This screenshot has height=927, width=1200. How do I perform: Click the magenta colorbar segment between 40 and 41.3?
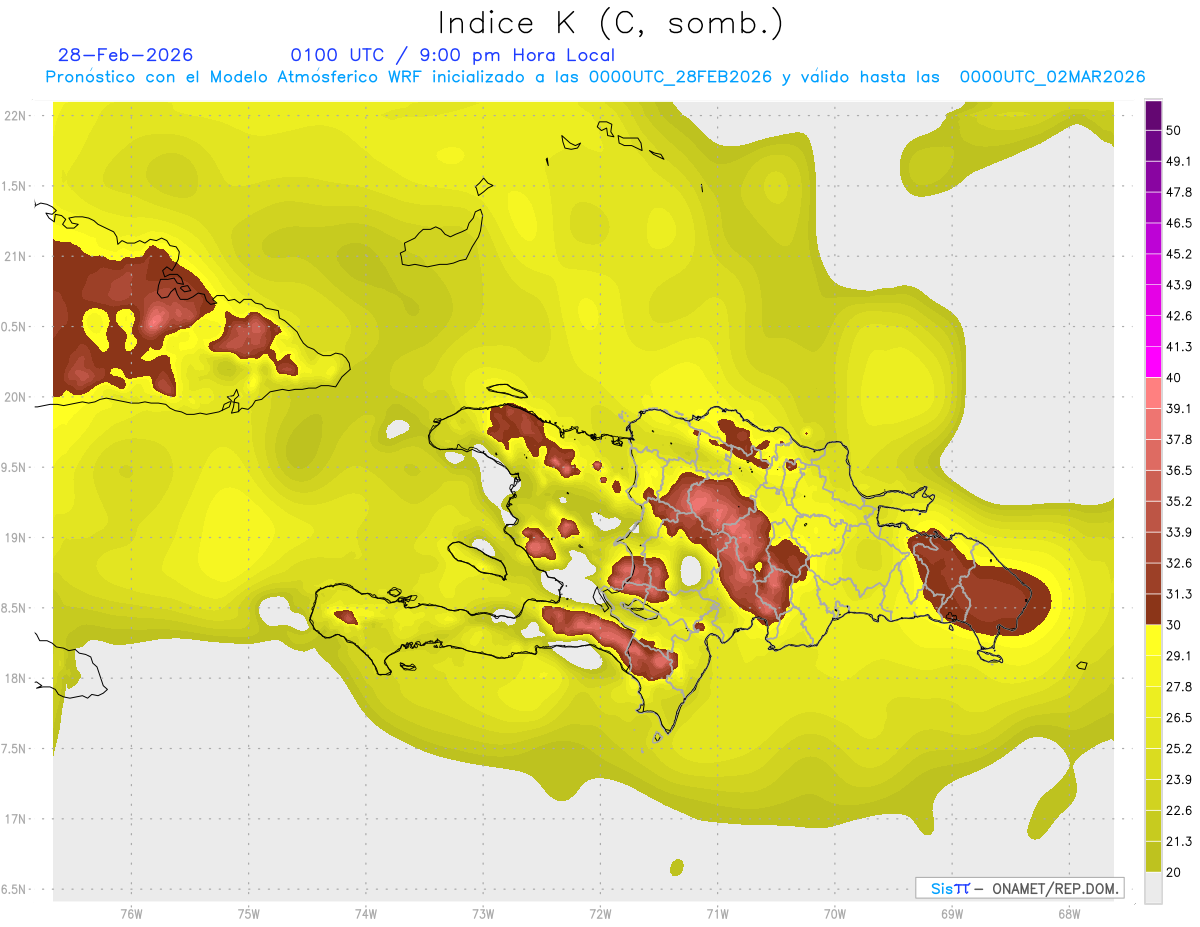pyautogui.click(x=1154, y=362)
